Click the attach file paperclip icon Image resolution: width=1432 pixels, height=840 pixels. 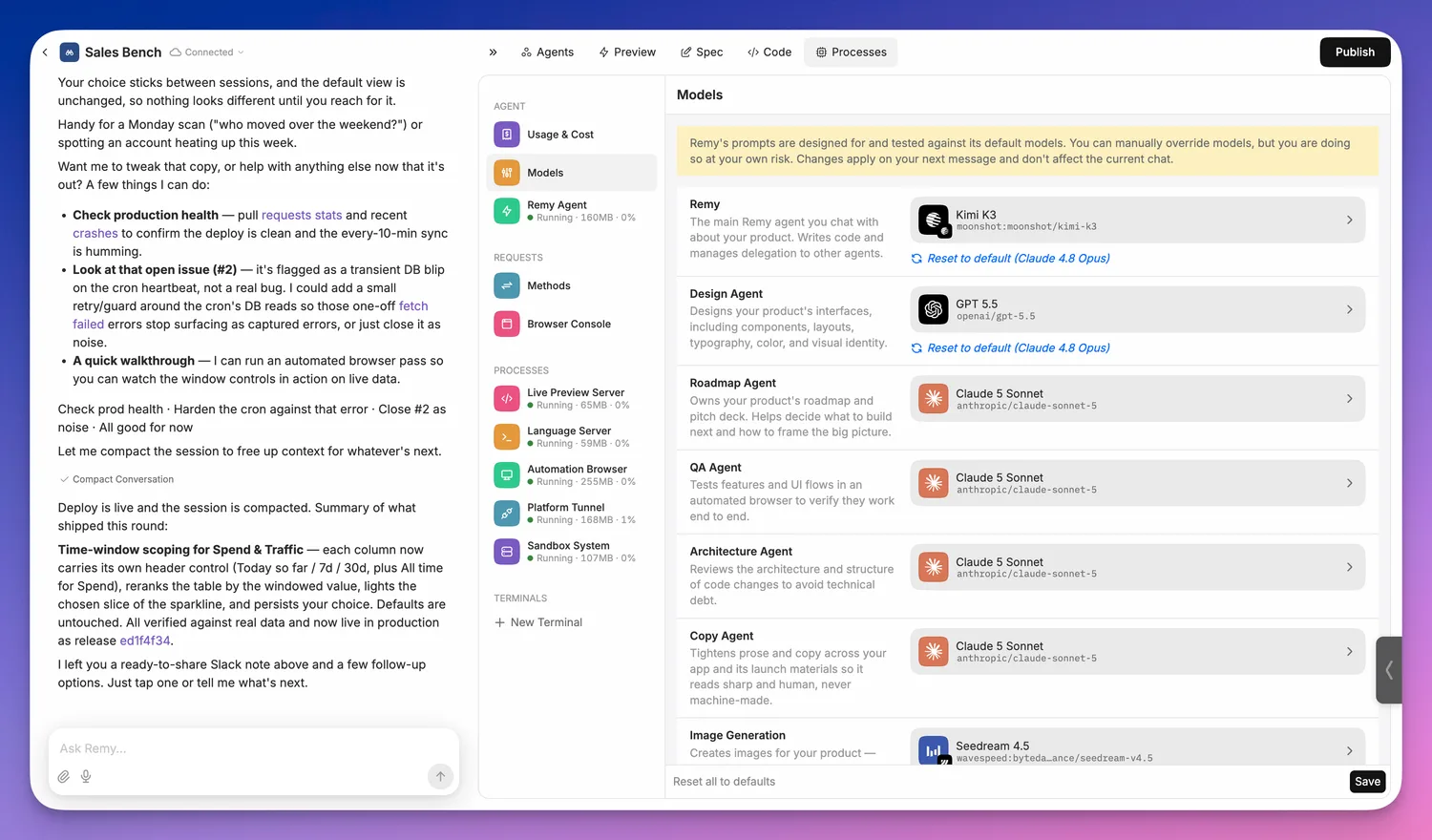[x=64, y=777]
